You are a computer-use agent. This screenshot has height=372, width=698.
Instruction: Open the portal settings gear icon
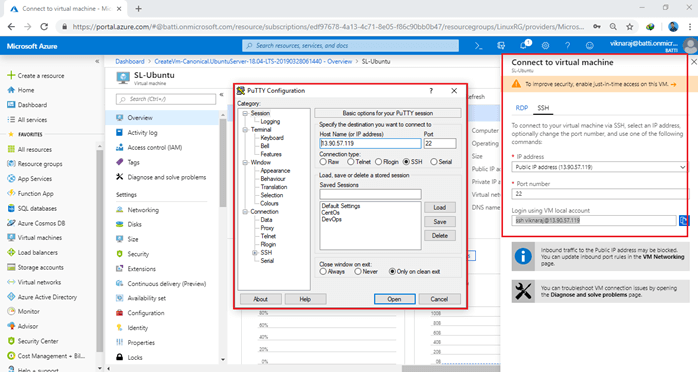[x=545, y=46]
